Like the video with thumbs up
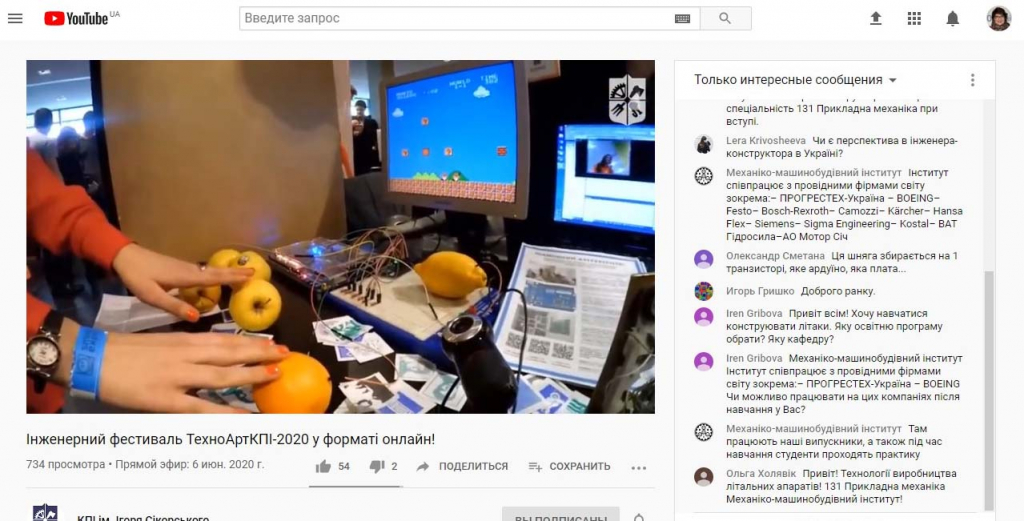This screenshot has width=1024, height=521. point(323,466)
